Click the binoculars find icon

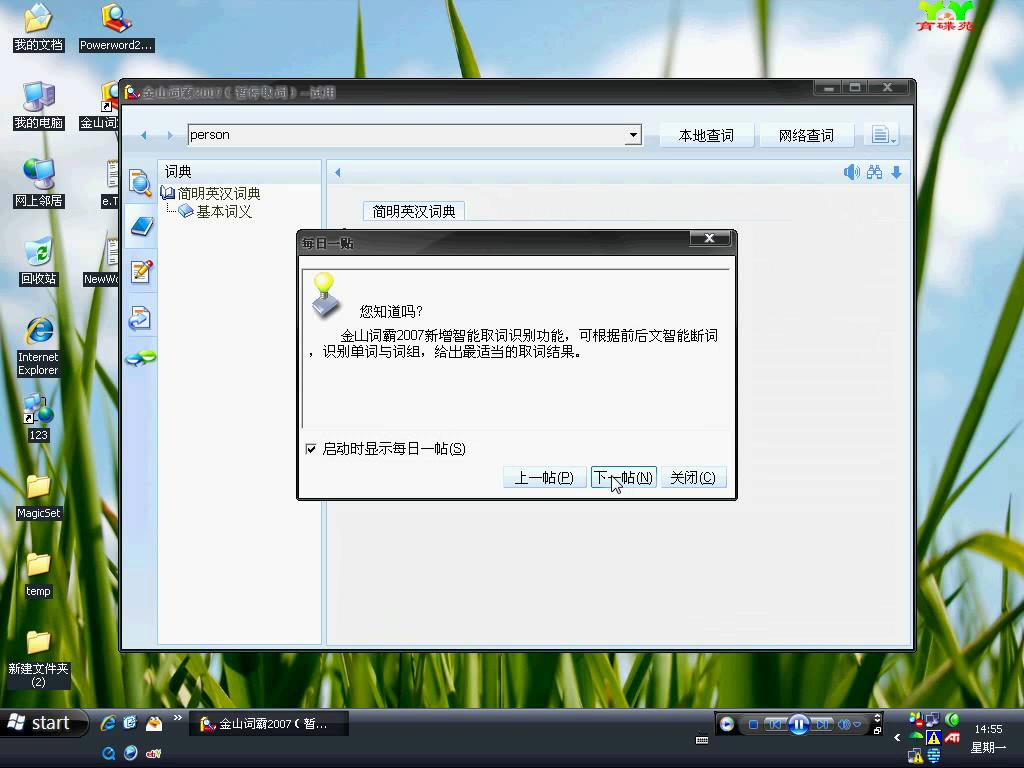(x=874, y=172)
